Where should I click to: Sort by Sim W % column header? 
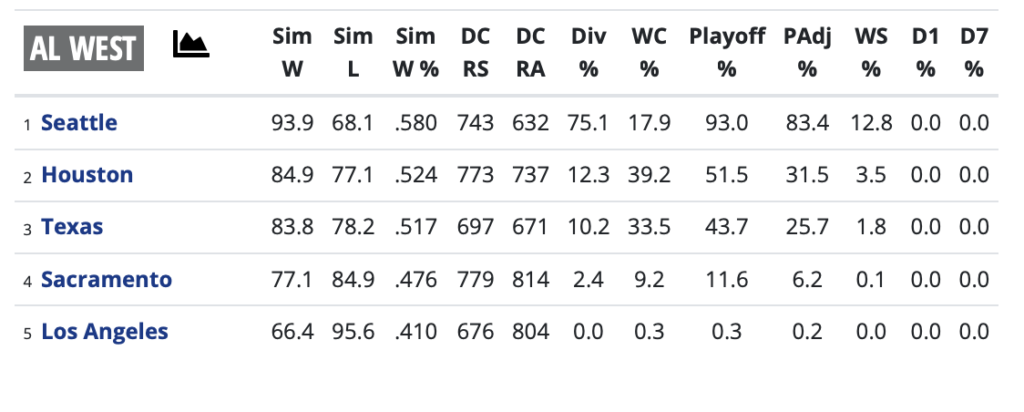point(415,53)
